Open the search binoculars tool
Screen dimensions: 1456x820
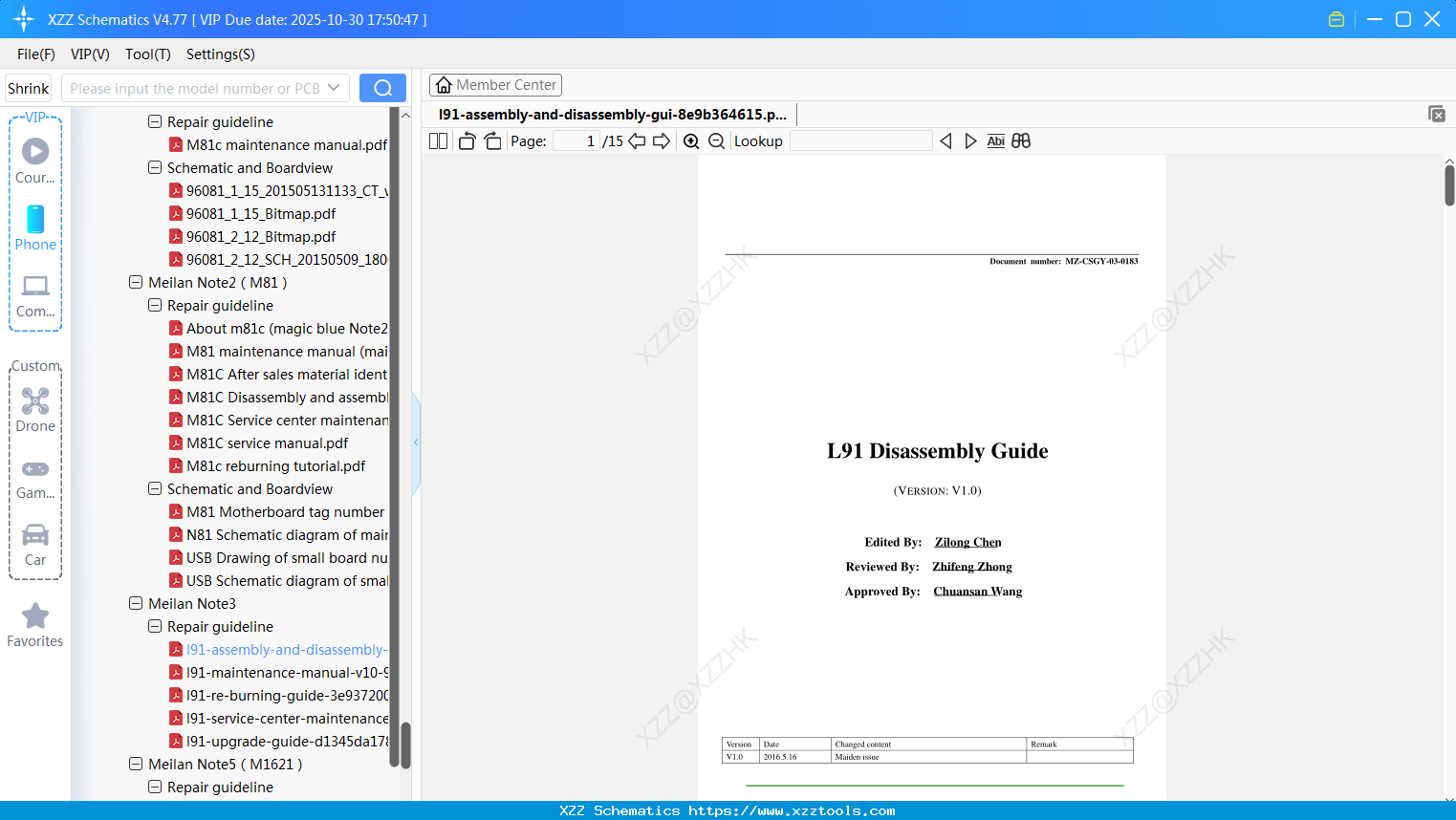point(1021,140)
